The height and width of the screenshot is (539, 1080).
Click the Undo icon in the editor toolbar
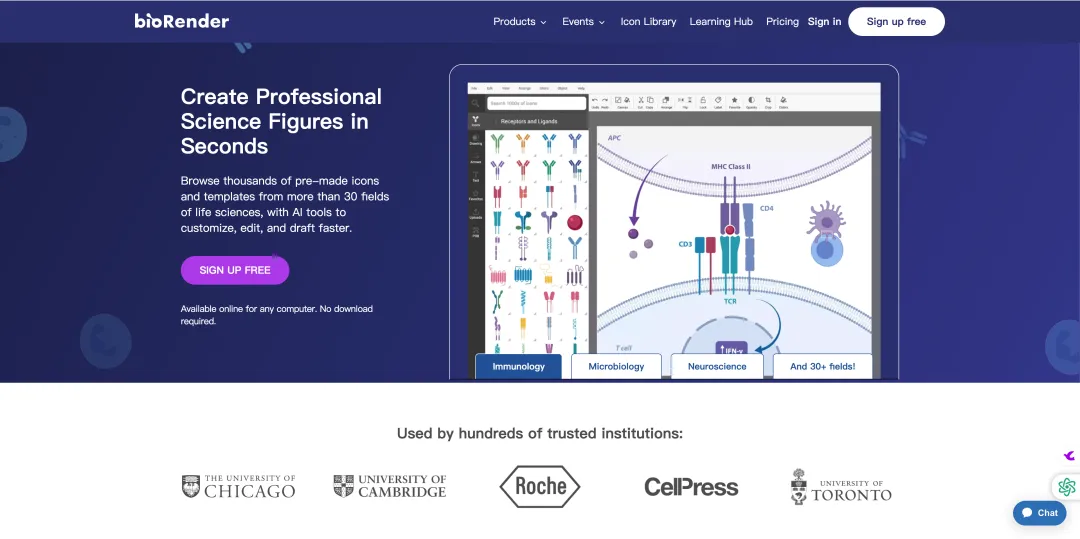(x=595, y=100)
